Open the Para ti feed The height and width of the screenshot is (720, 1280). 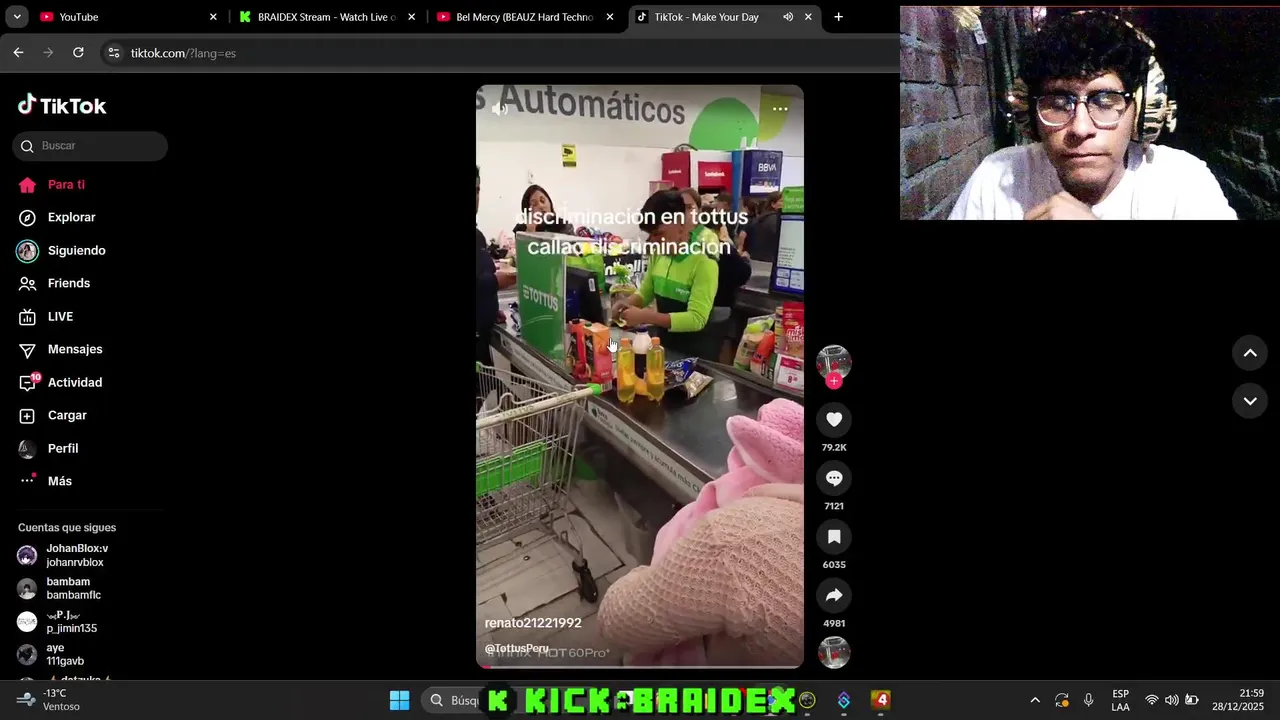66,185
